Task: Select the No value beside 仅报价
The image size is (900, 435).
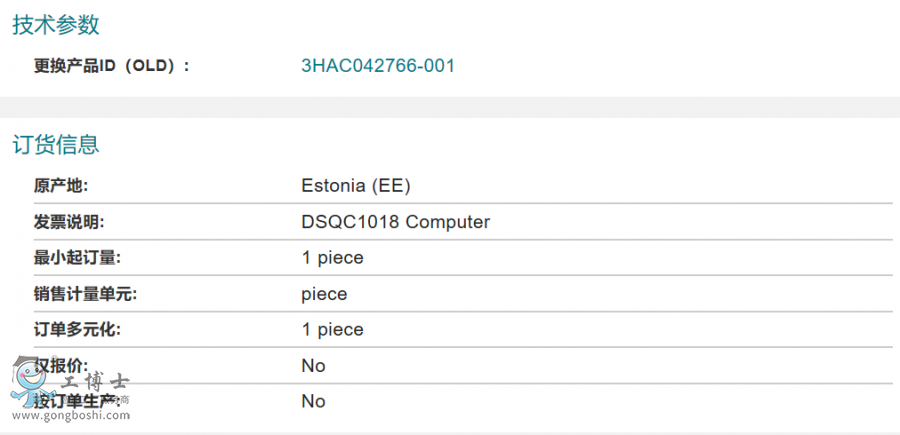Action: tap(313, 366)
